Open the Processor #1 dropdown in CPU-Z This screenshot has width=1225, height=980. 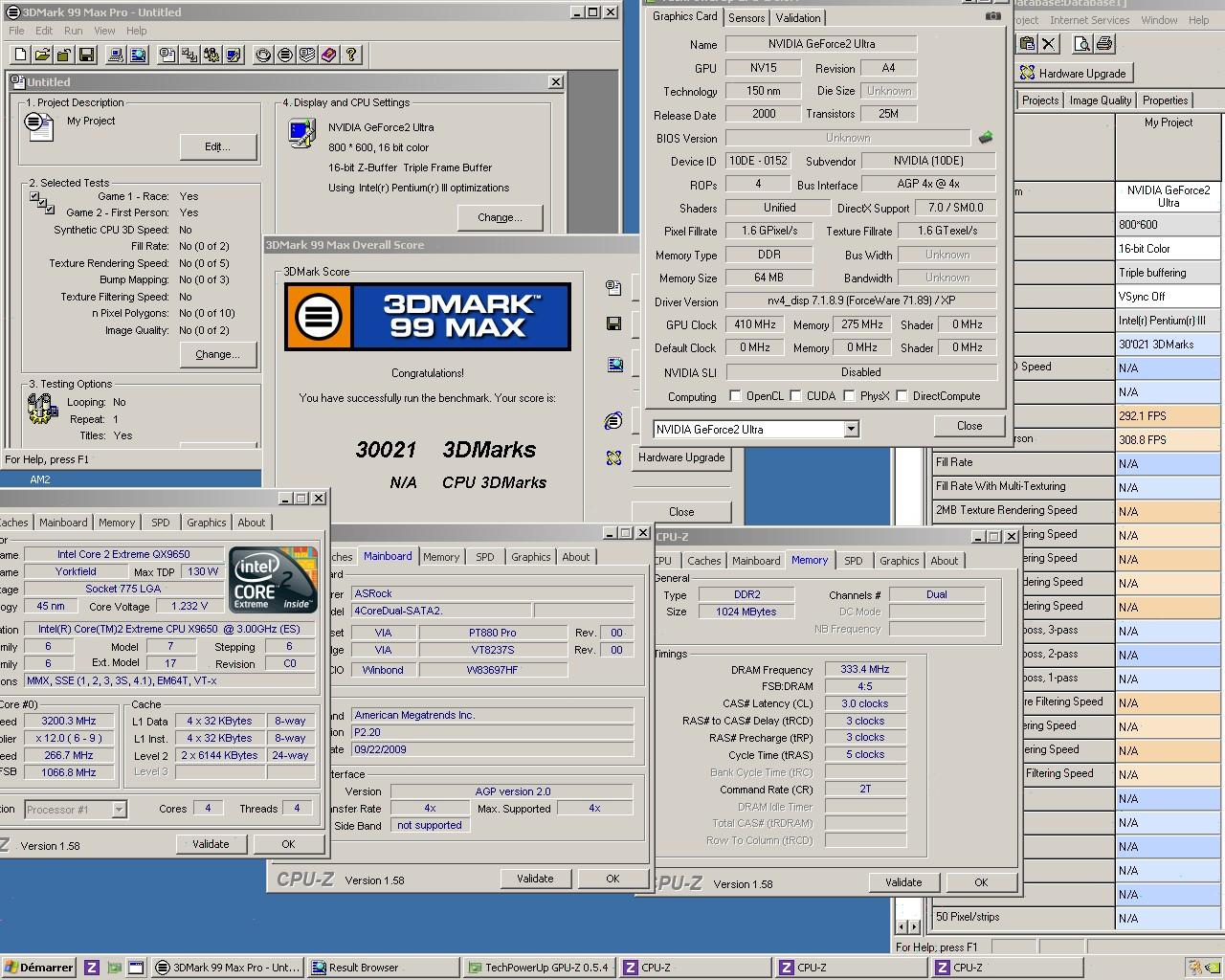pyautogui.click(x=119, y=810)
